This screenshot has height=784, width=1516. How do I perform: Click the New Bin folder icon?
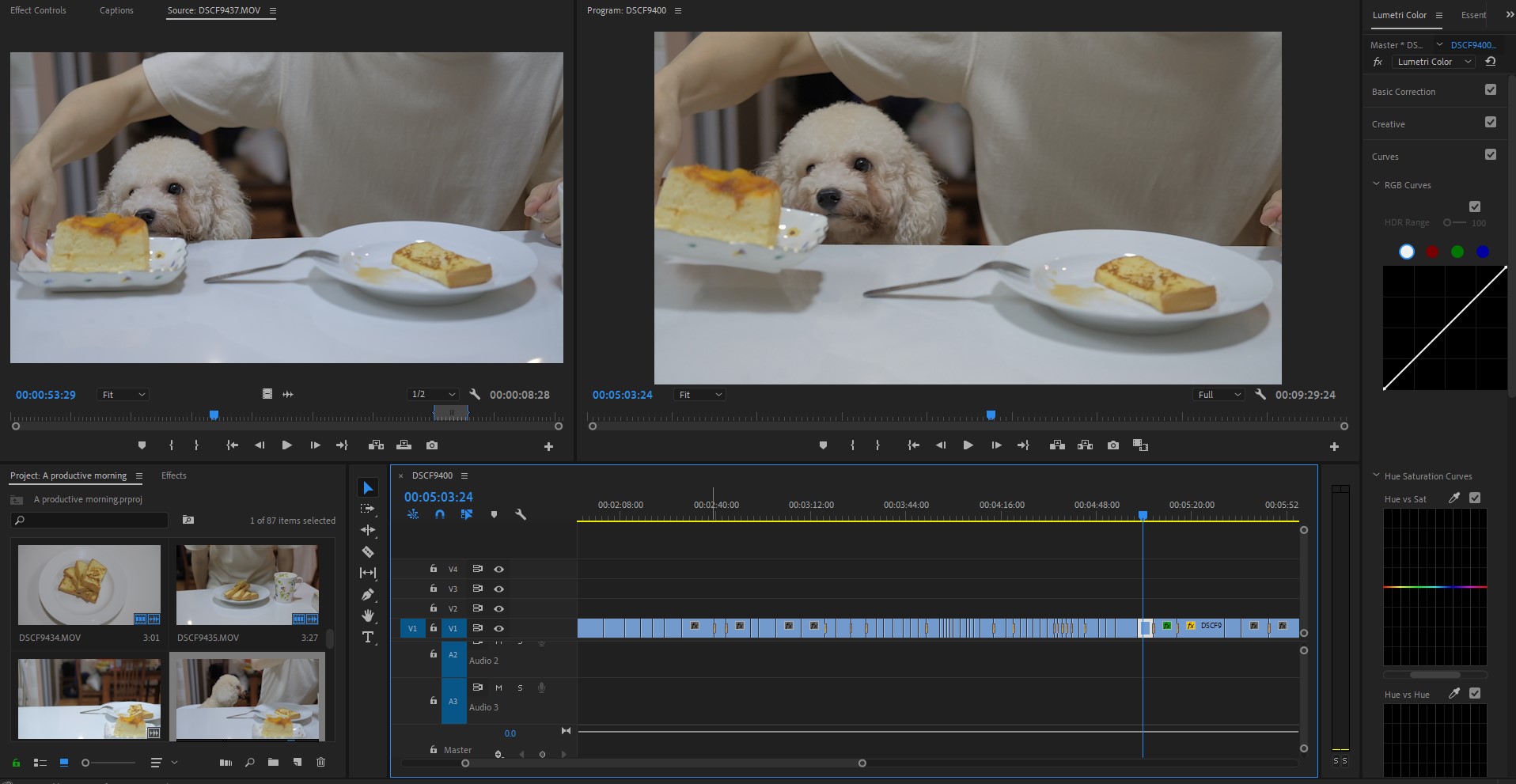point(273,763)
